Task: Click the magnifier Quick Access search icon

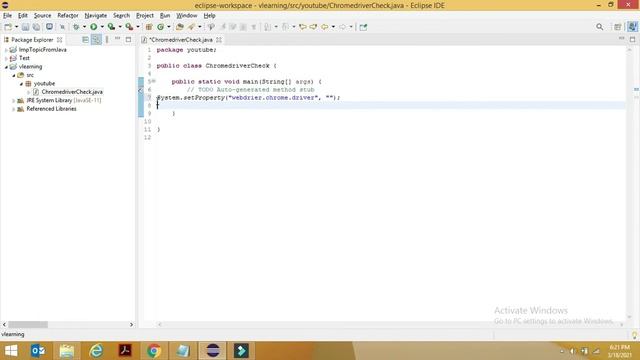Action: click(599, 27)
